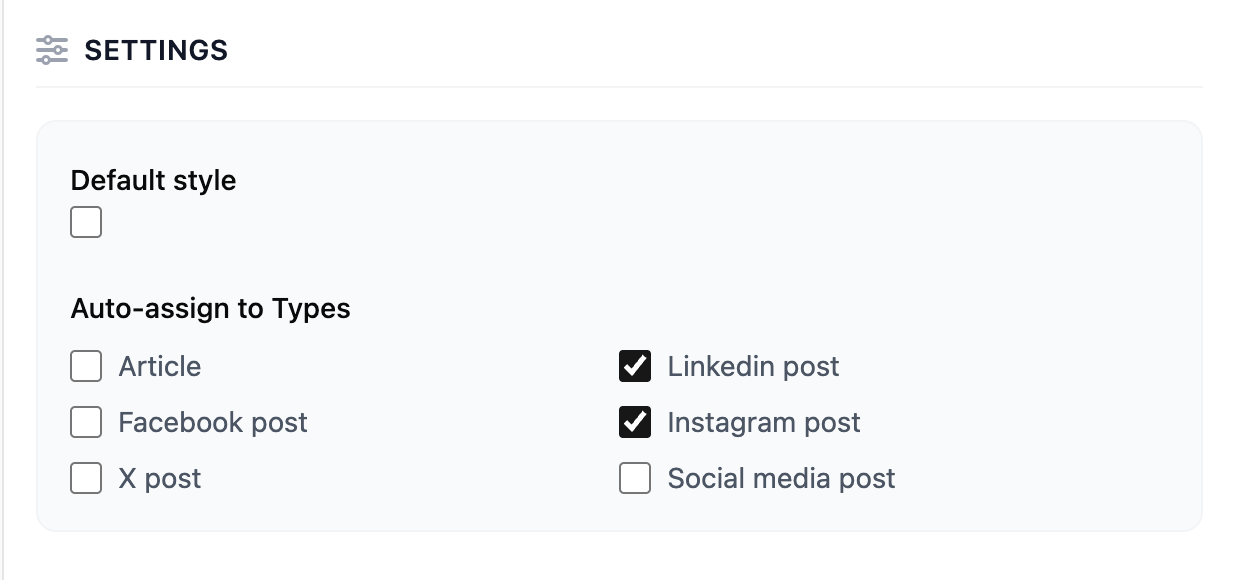Click the "X post" label text
The image size is (1250, 580).
(160, 479)
